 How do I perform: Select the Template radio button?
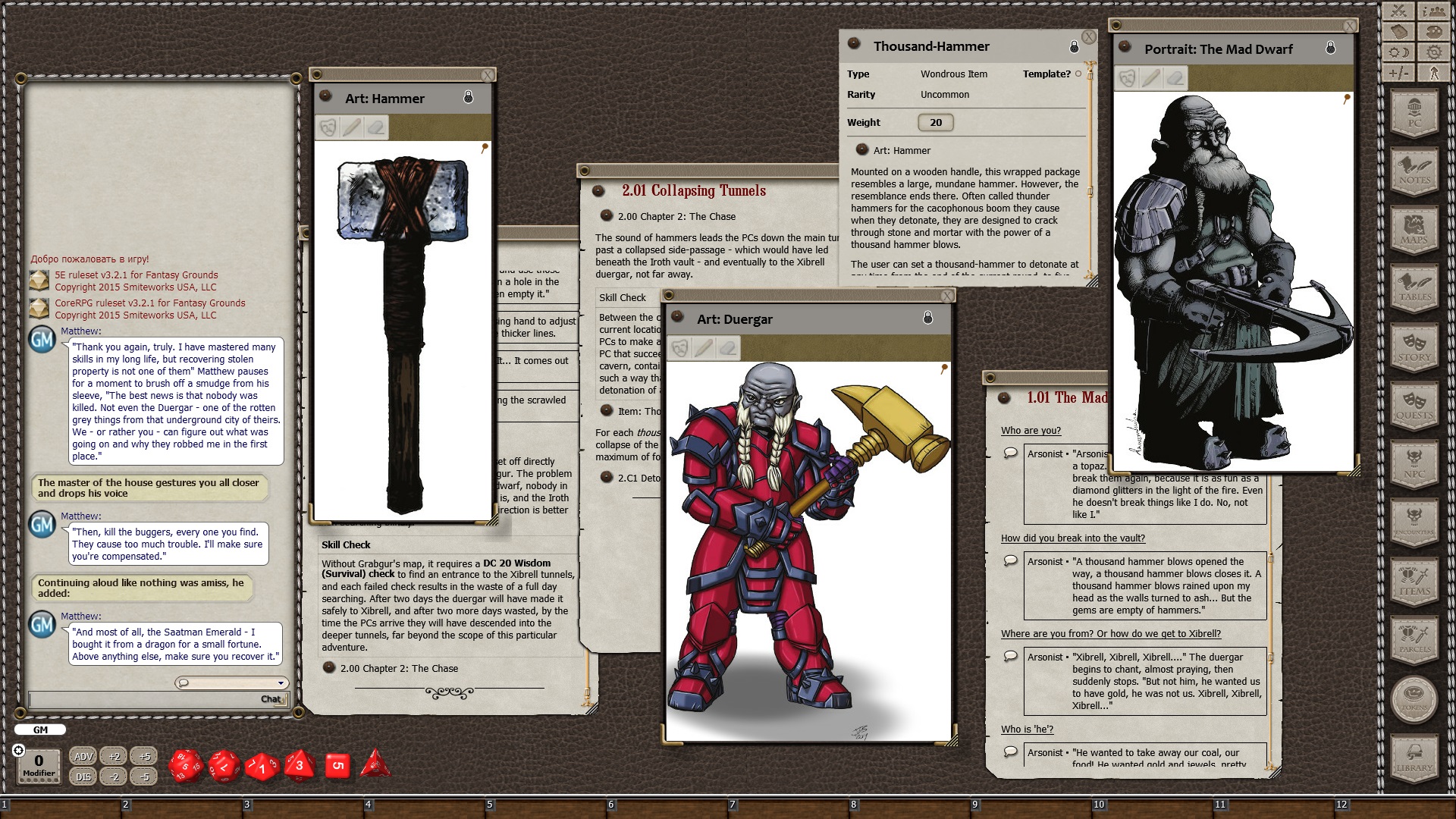[1078, 74]
